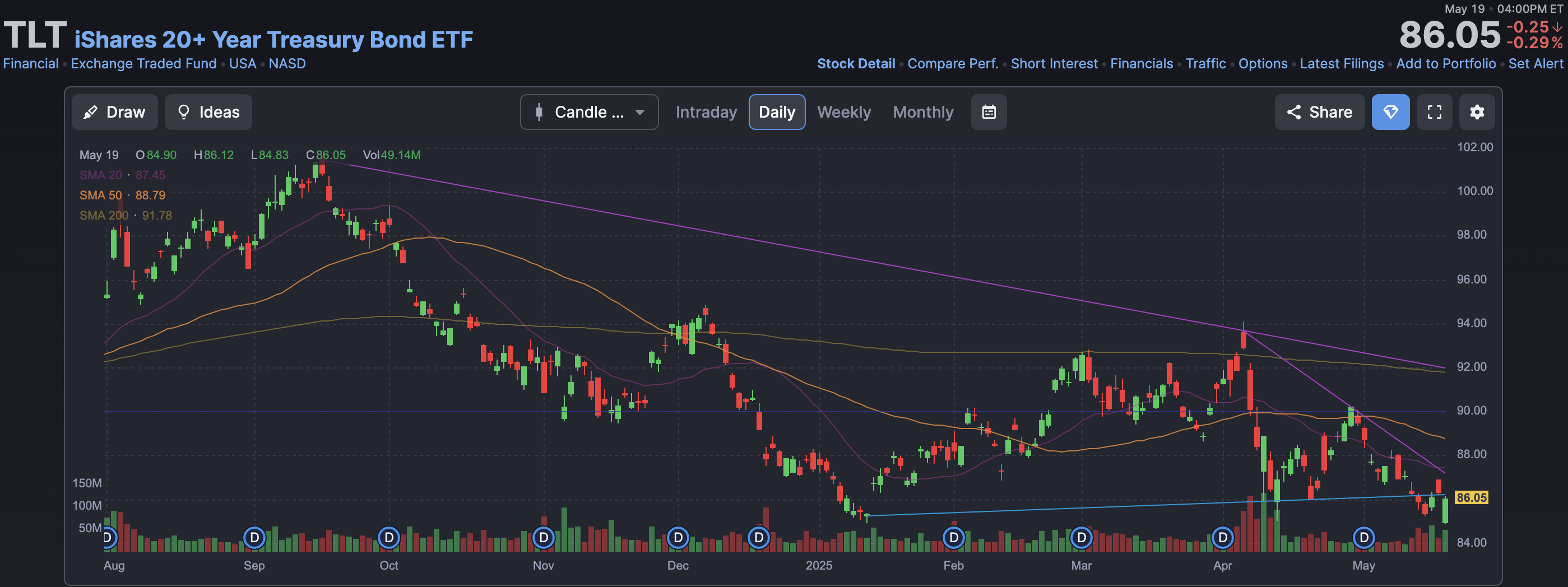Click the dropdown arrow next to Candle

(640, 112)
